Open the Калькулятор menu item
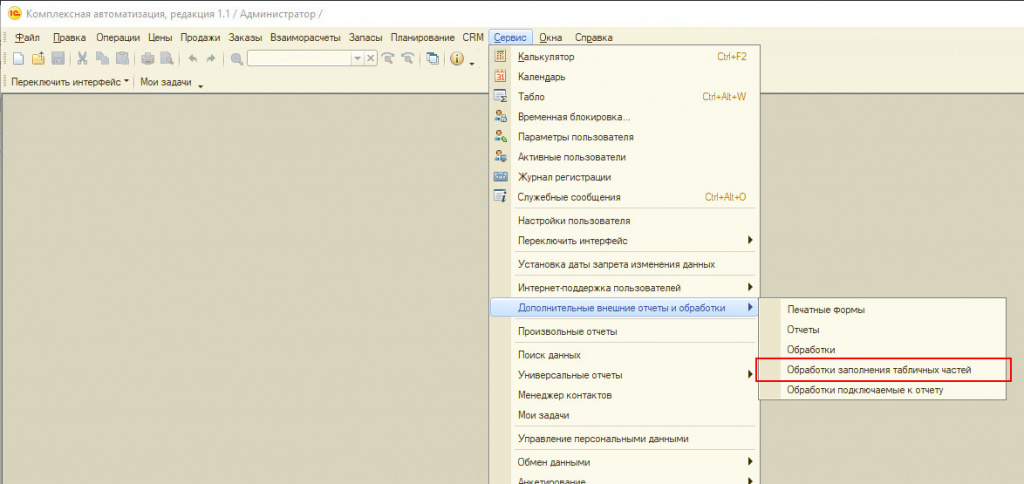 (x=546, y=57)
